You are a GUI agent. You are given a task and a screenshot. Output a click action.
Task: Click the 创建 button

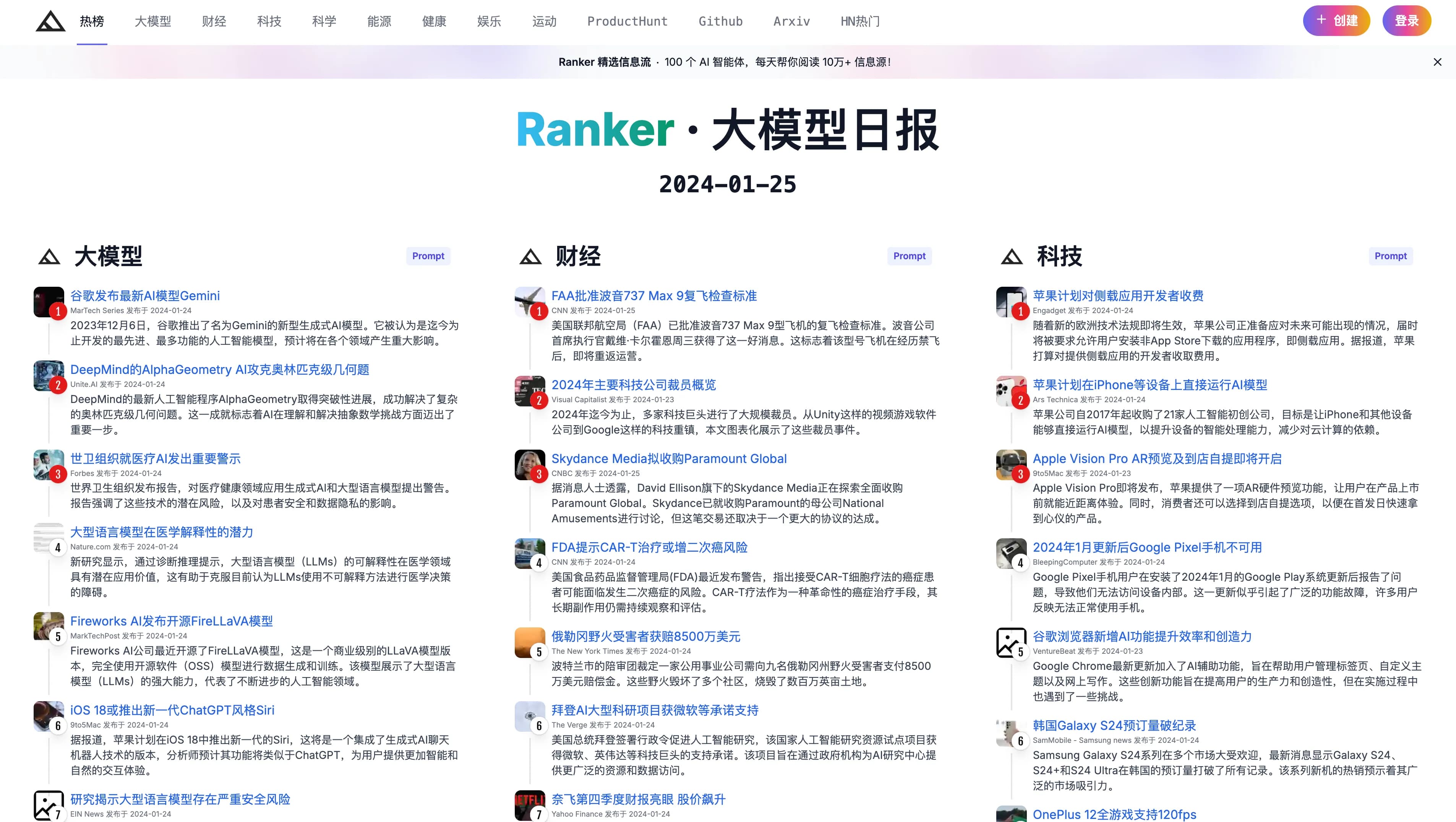pyautogui.click(x=1337, y=21)
